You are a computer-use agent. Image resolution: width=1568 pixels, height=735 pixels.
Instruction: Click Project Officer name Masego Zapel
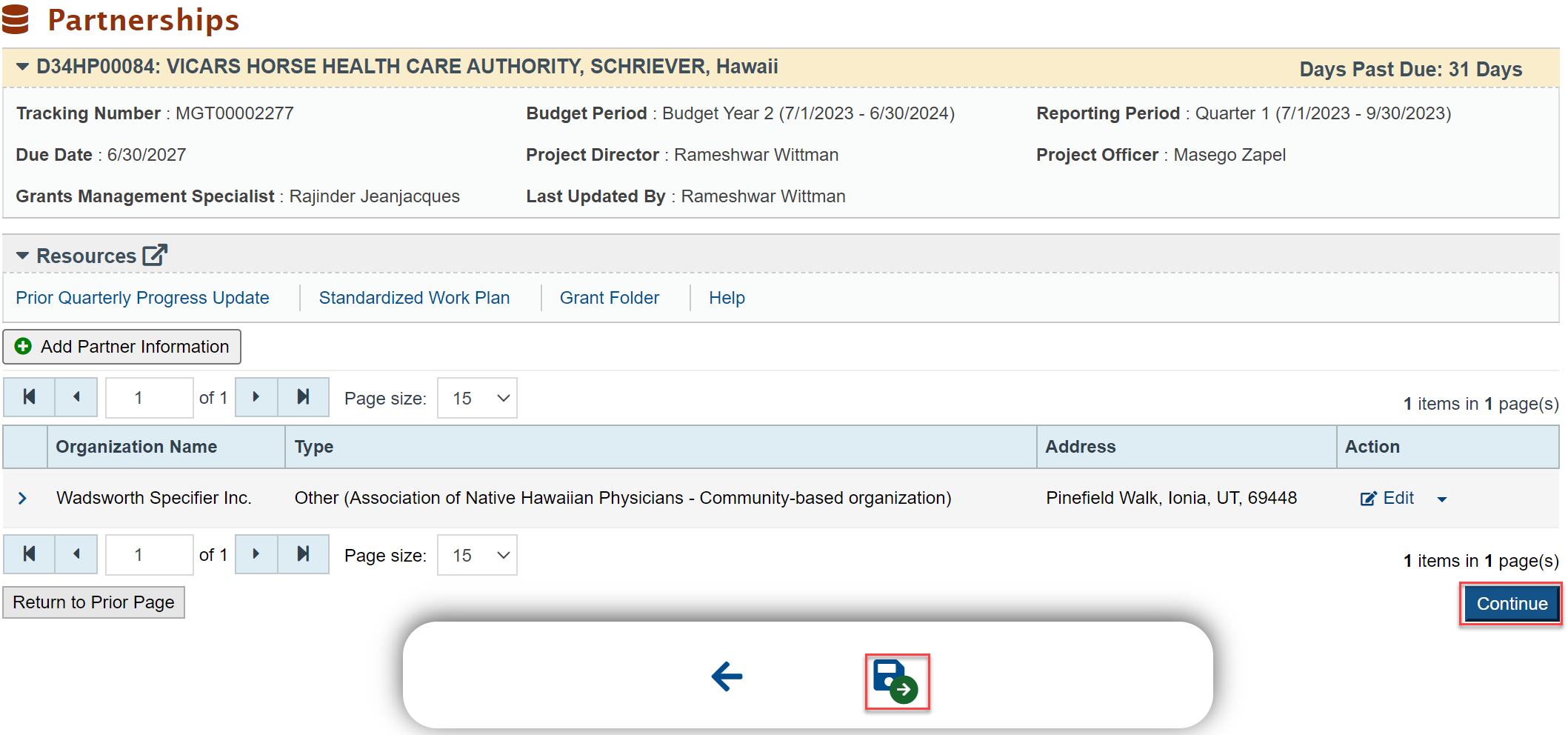click(1230, 155)
